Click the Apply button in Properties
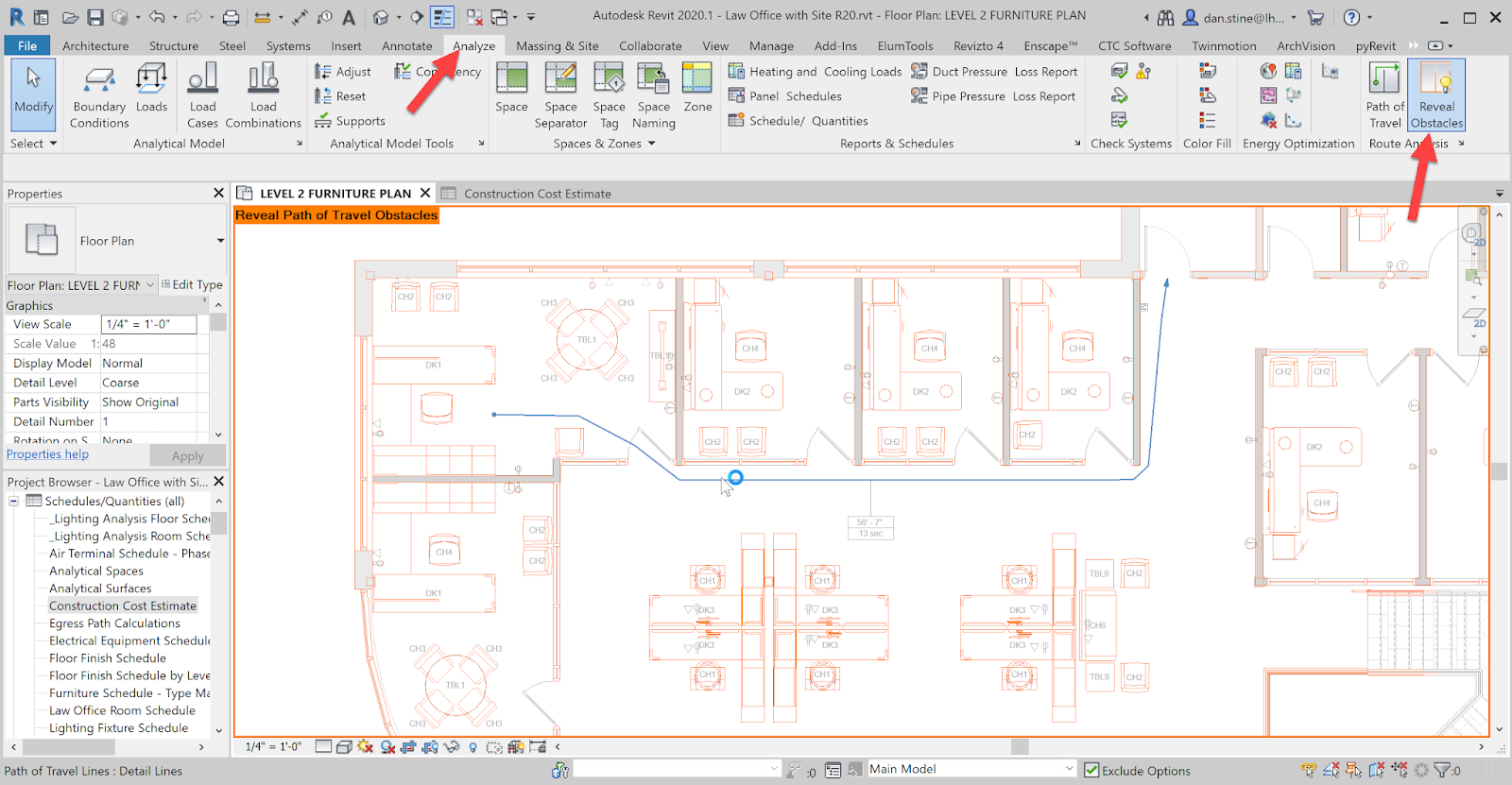Viewport: 1512px width, 785px height. (x=187, y=455)
